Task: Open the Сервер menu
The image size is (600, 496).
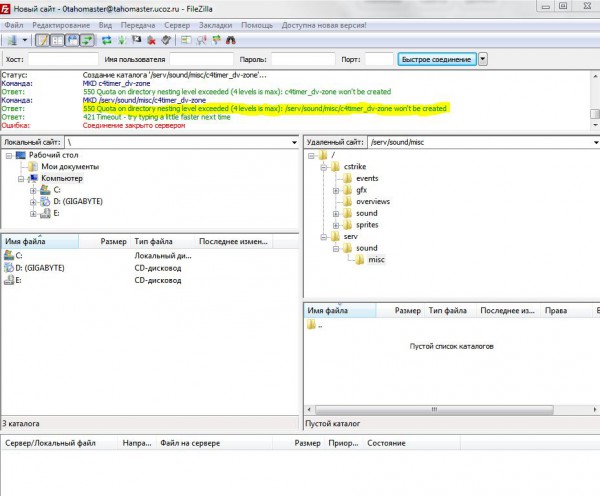Action: tap(175, 23)
